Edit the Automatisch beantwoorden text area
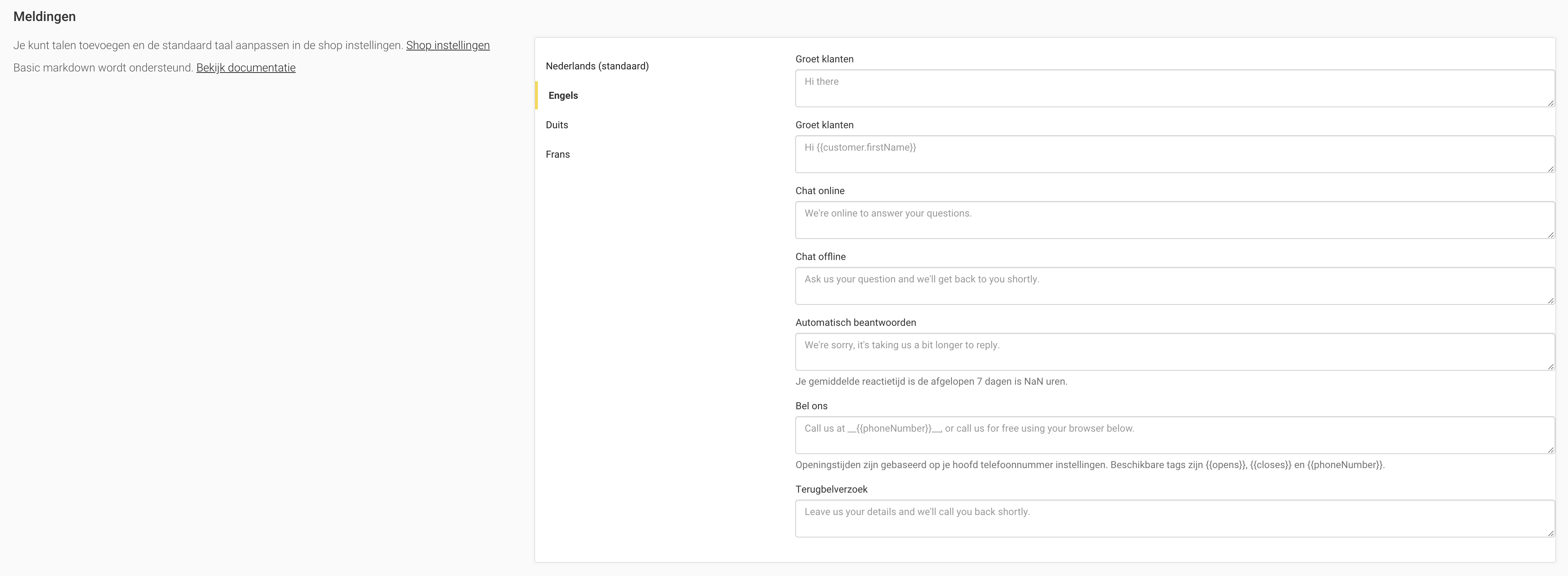This screenshot has width=1568, height=576. click(x=1175, y=351)
